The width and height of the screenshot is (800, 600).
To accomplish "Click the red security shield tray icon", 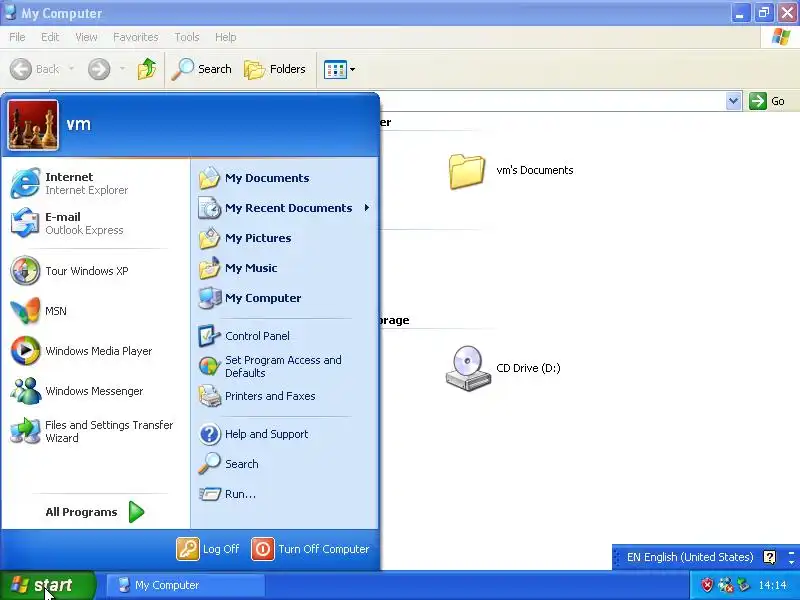I will [x=707, y=585].
